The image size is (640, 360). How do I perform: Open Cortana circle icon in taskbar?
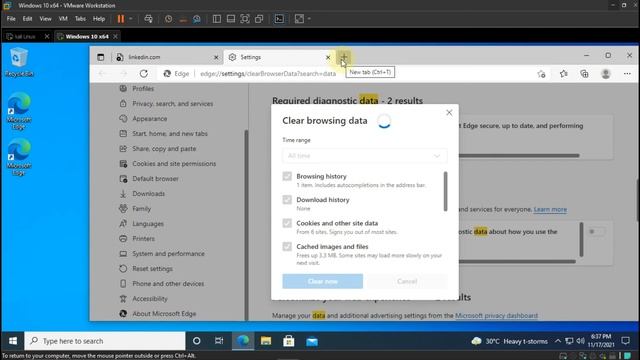click(x=196, y=341)
